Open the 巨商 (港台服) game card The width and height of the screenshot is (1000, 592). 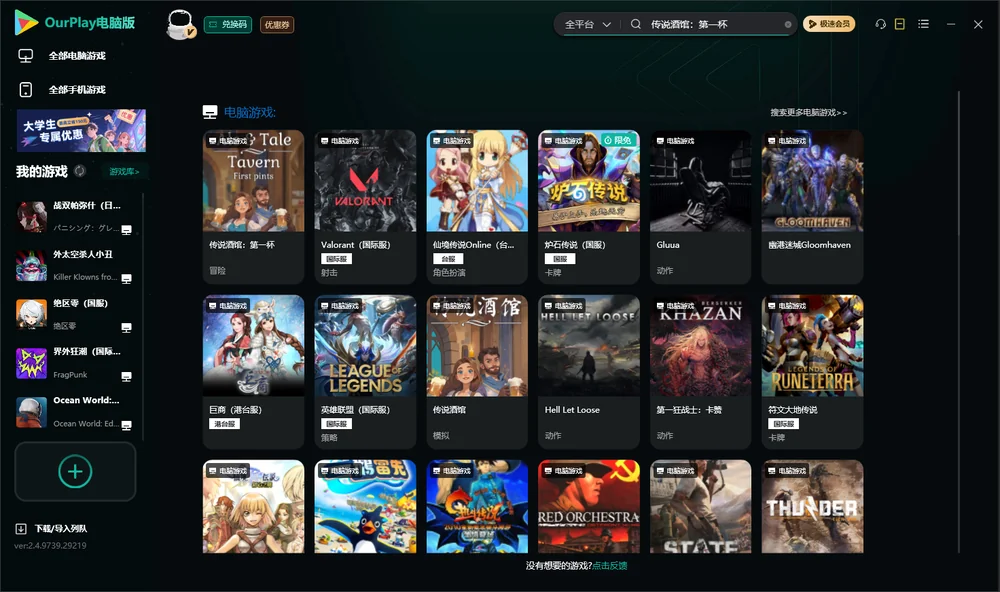[x=253, y=372]
